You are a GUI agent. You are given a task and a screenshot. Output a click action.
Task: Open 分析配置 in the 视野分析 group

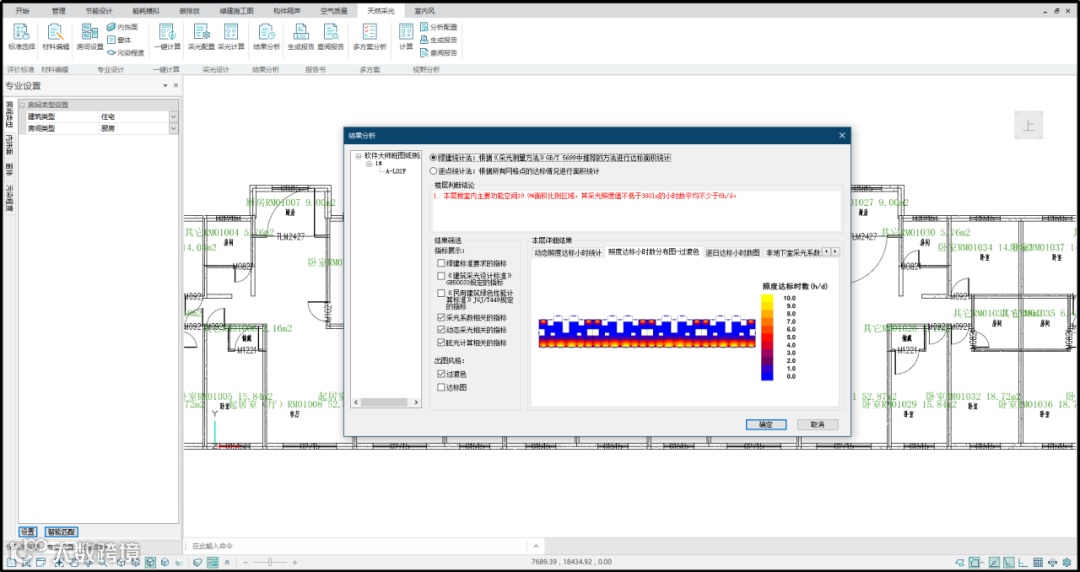point(438,27)
